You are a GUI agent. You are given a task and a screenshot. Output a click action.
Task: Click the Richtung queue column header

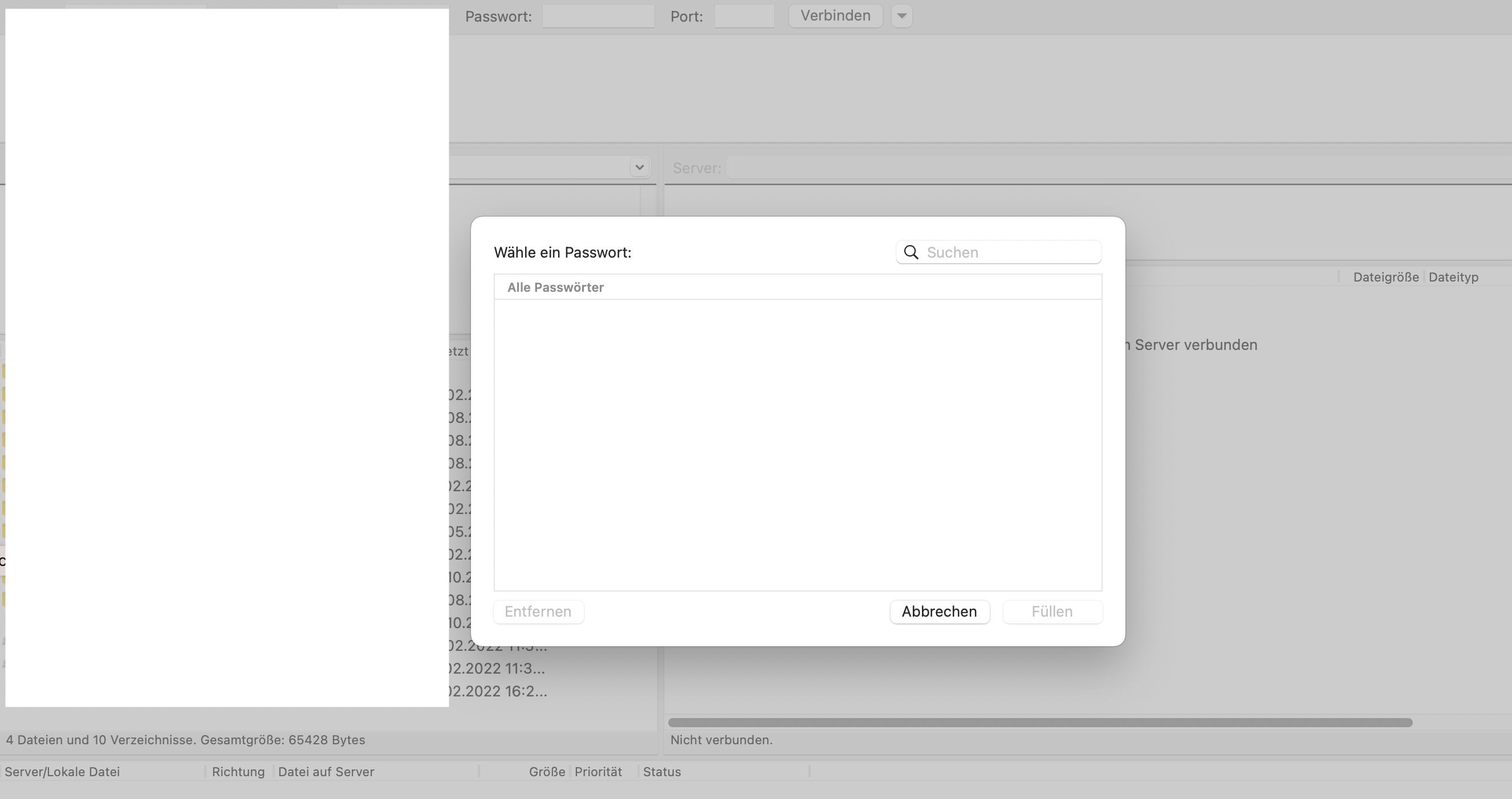pos(238,772)
